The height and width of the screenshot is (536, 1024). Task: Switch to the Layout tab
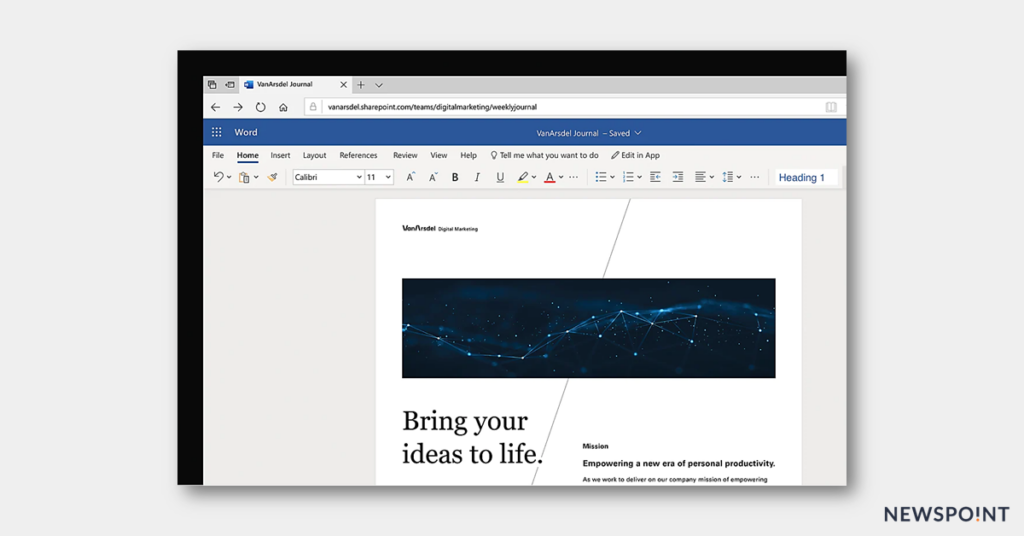click(x=314, y=155)
